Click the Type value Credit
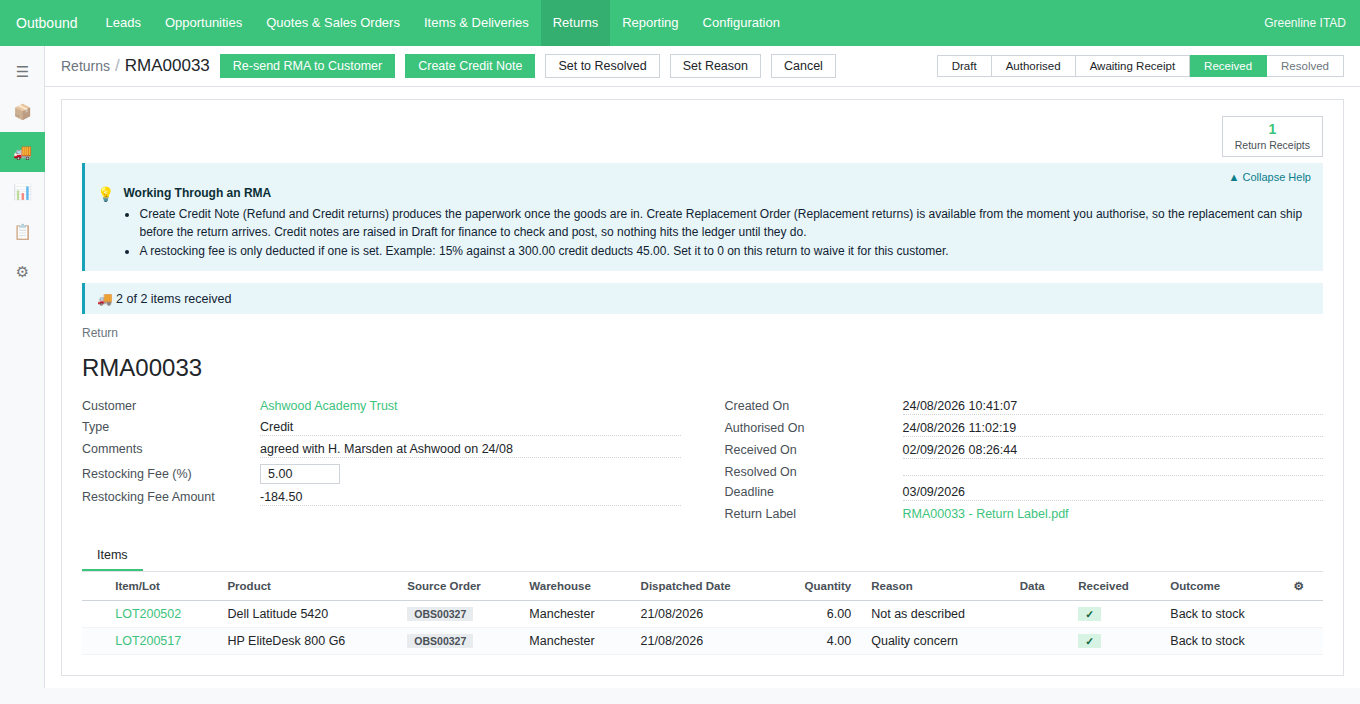The width and height of the screenshot is (1360, 704). click(277, 427)
